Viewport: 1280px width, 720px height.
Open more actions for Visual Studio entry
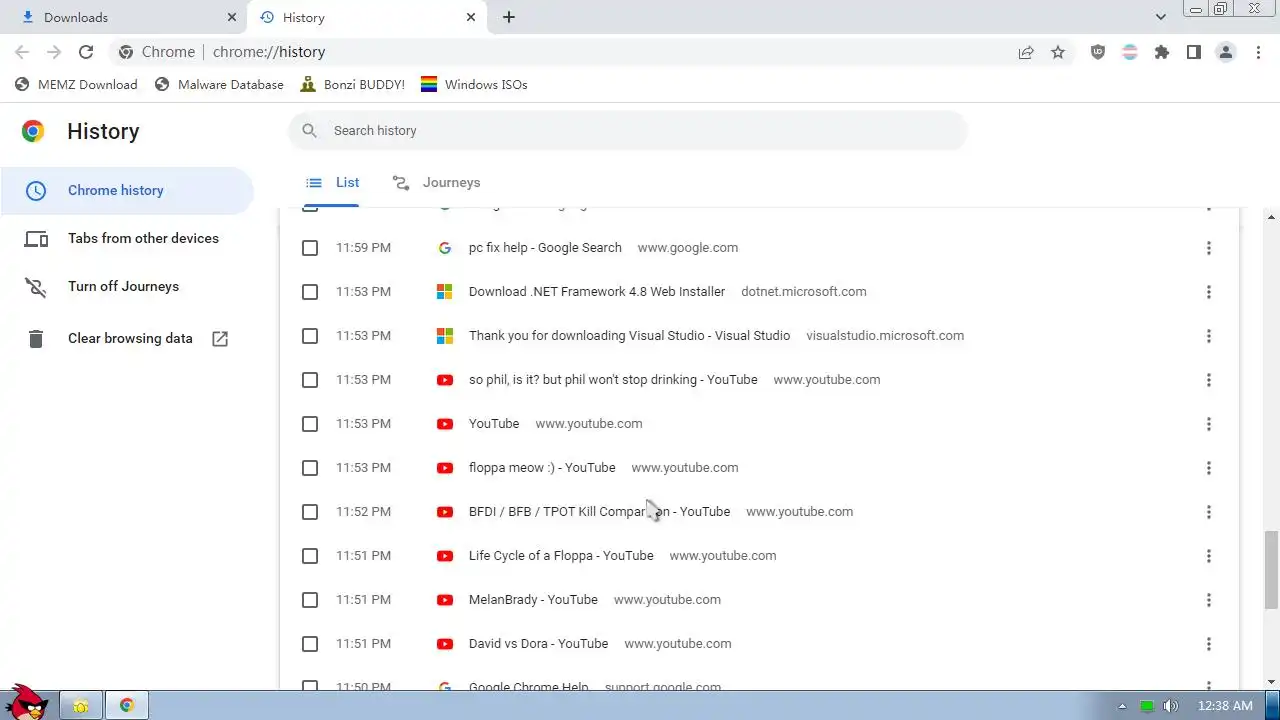(1208, 336)
